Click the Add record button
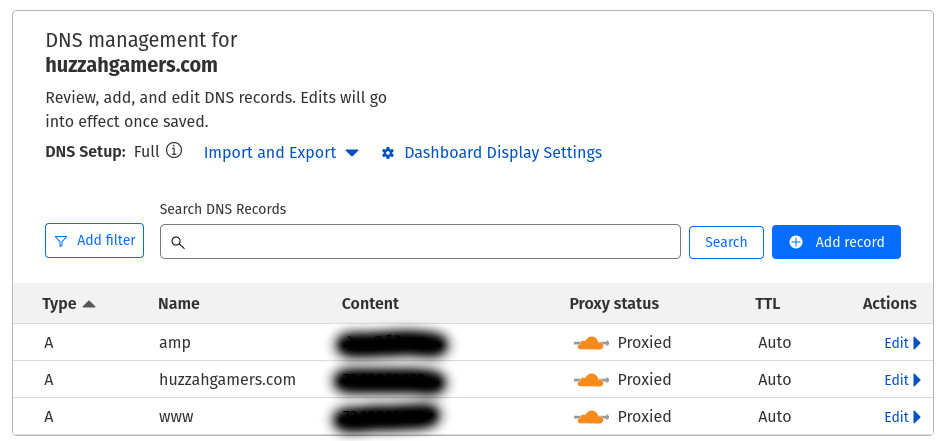The height and width of the screenshot is (441, 944). [836, 242]
